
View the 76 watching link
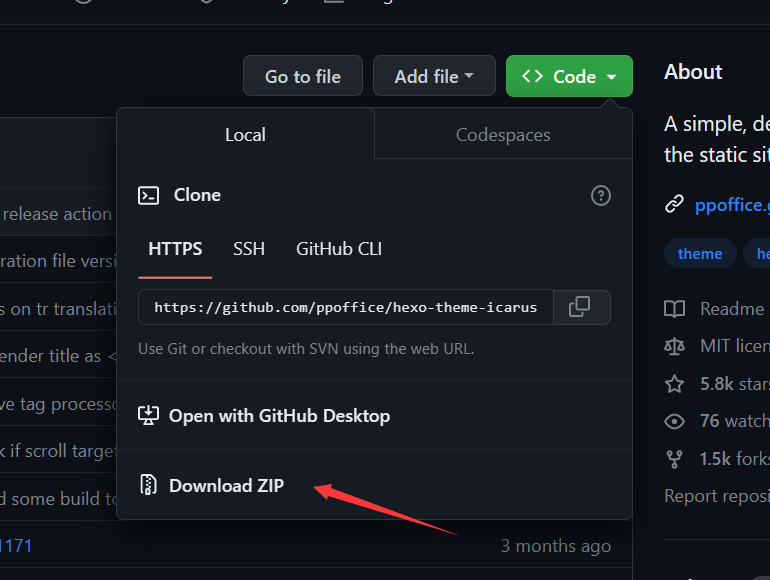click(x=735, y=421)
